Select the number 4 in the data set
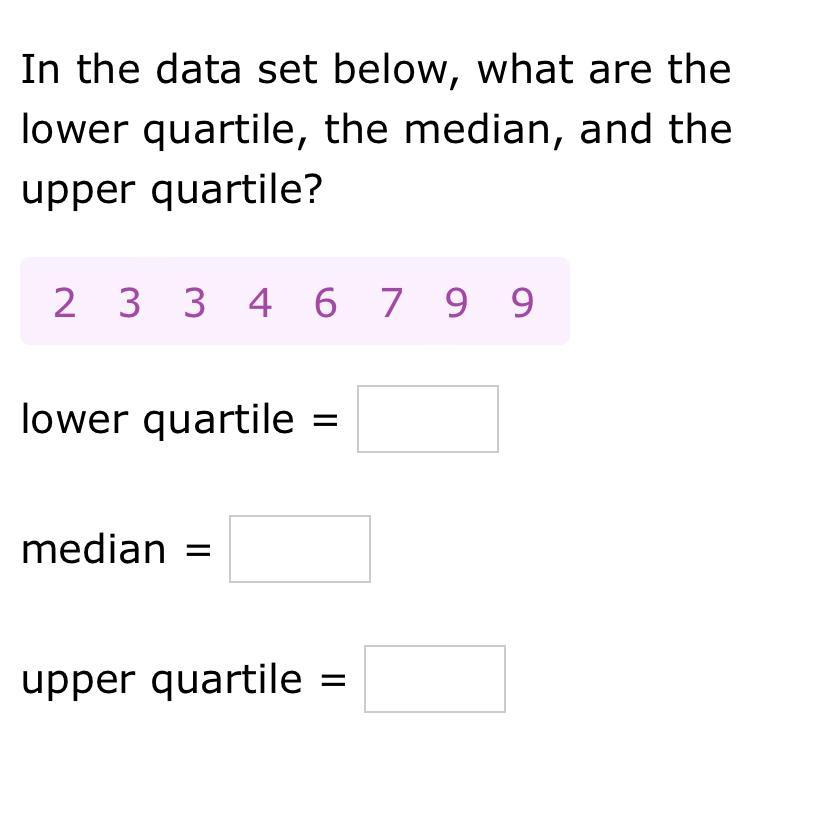 click(260, 303)
